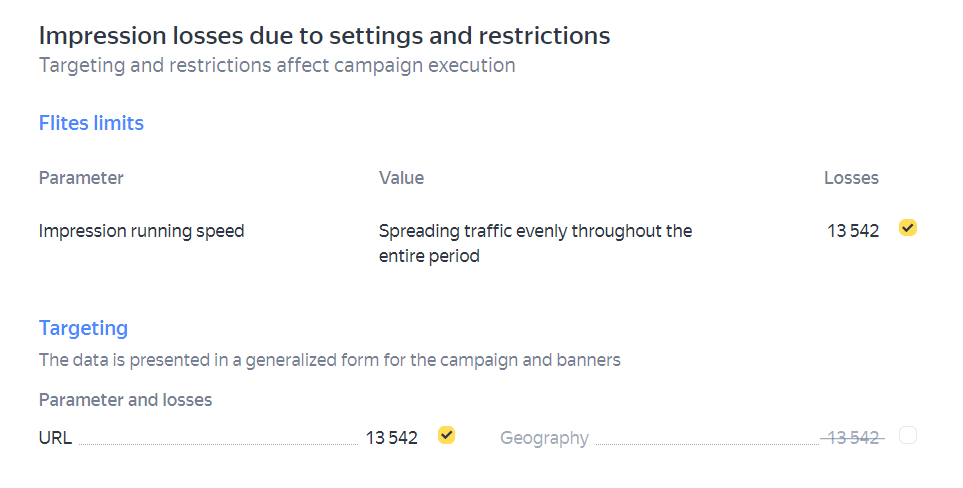This screenshot has width=963, height=488.
Task: Click the 'Parameter and losses' label
Action: tap(125, 400)
